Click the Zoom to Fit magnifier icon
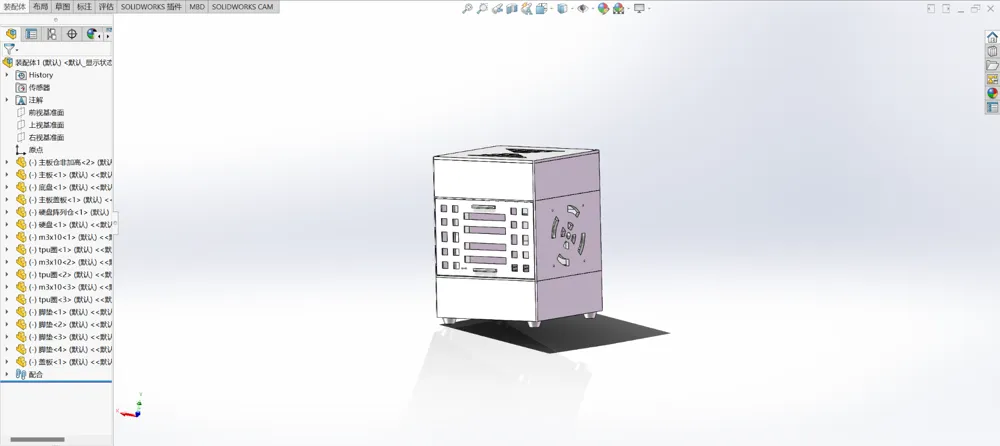Image resolution: width=1000 pixels, height=446 pixels. 467,8
